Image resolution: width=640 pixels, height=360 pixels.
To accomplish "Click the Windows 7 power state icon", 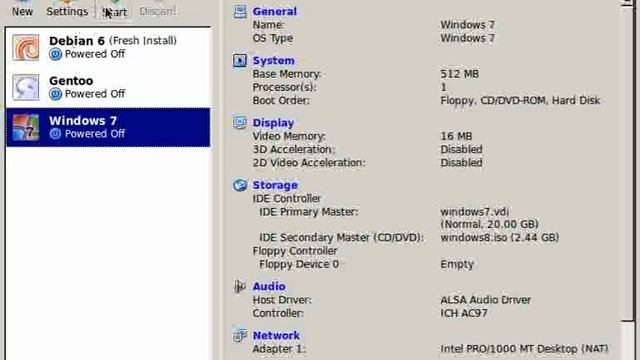I will click(x=55, y=133).
